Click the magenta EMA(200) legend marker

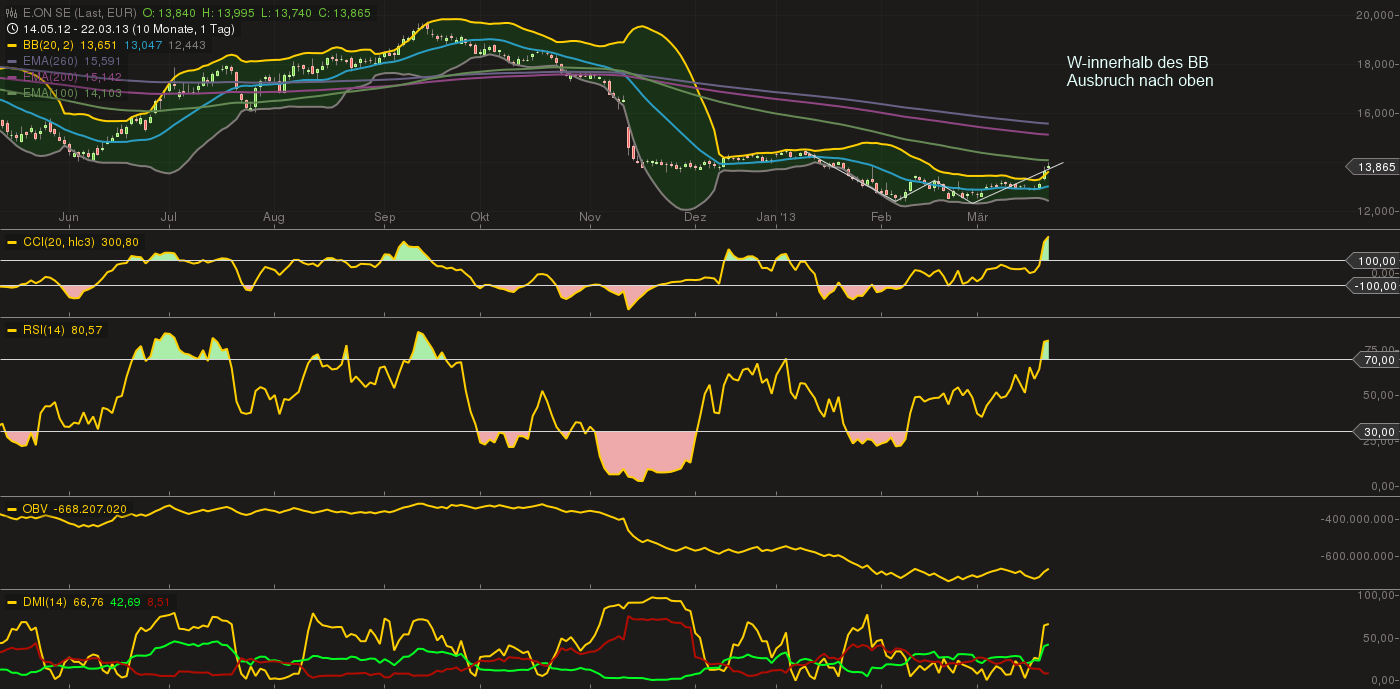point(12,77)
